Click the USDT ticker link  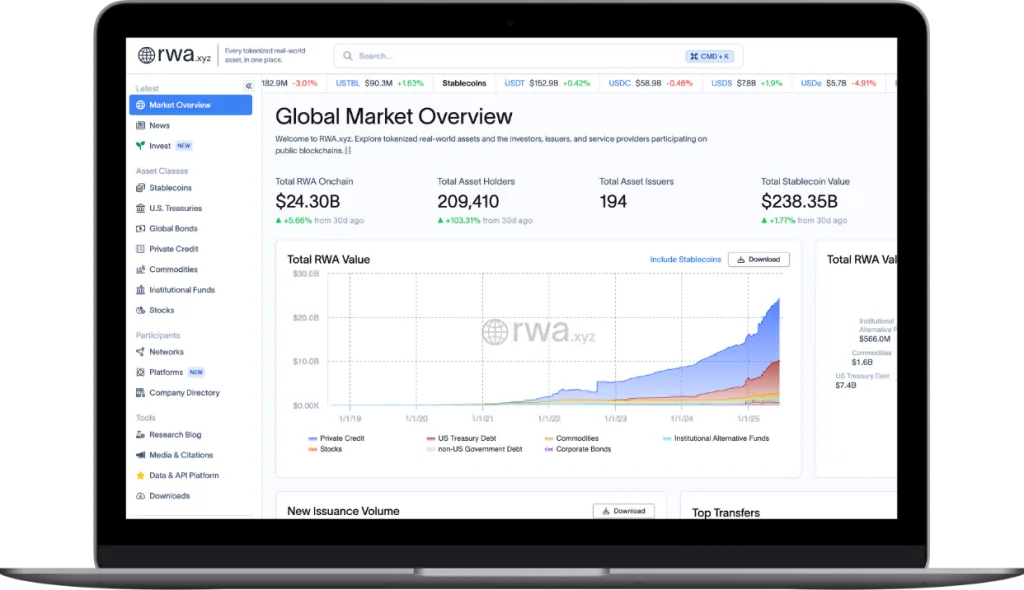click(514, 83)
